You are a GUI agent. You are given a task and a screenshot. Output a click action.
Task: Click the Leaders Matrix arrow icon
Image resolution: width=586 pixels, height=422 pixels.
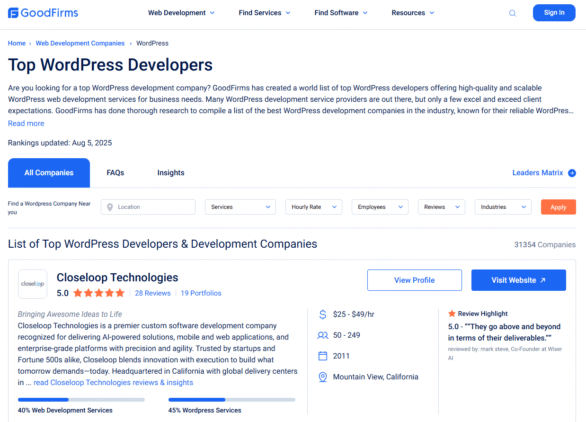click(x=572, y=173)
